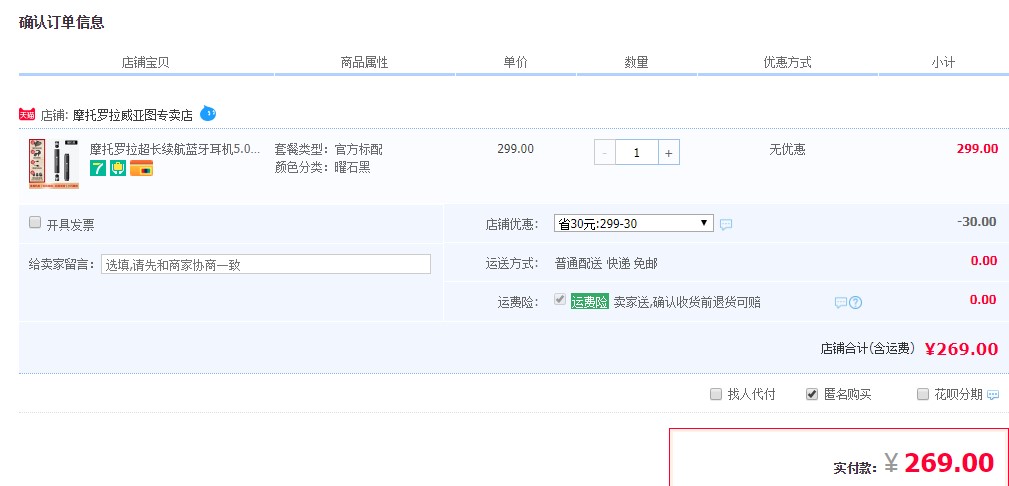Click the green 7-day return icon
Viewport: 1009px width, 486px height.
pyautogui.click(x=98, y=168)
